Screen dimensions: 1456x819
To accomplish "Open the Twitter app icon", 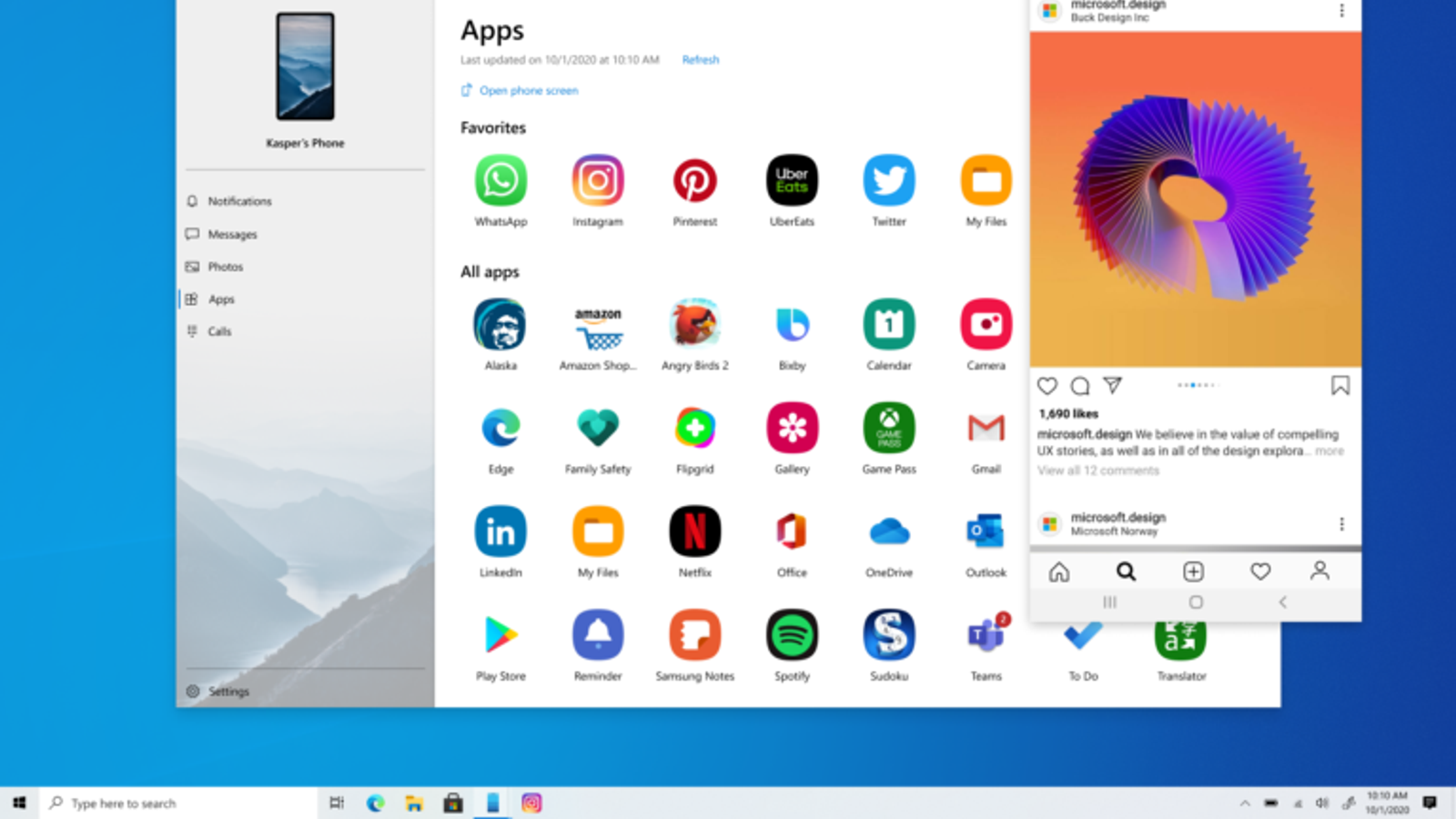I will point(889,180).
